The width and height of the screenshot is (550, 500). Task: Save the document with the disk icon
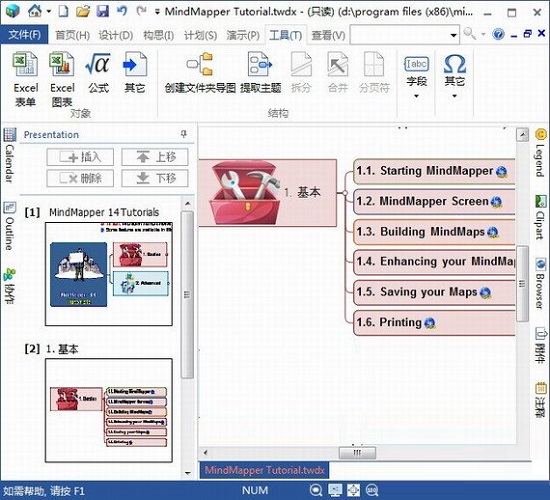click(103, 11)
